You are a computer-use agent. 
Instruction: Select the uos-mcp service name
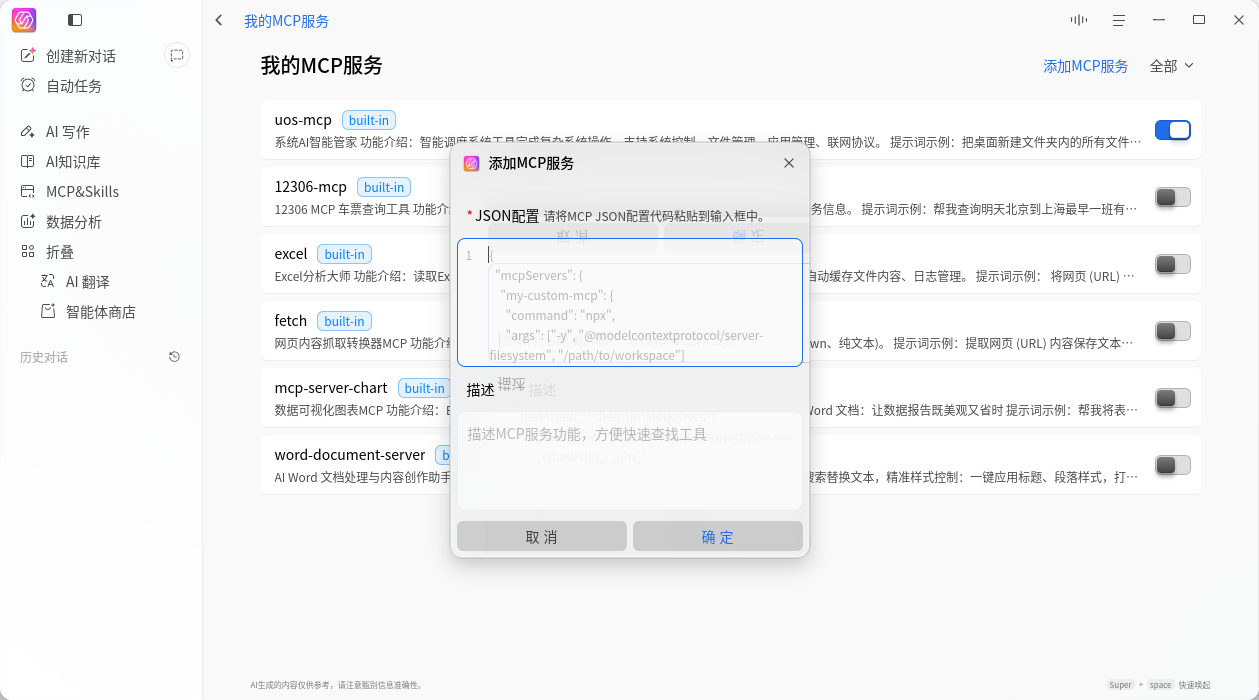coord(303,120)
